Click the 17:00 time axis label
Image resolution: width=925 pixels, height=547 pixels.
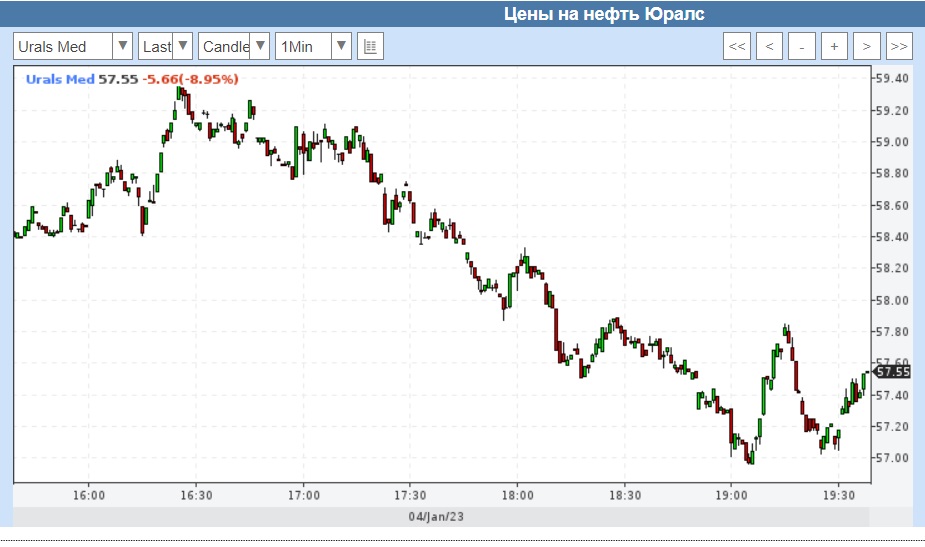(304, 495)
